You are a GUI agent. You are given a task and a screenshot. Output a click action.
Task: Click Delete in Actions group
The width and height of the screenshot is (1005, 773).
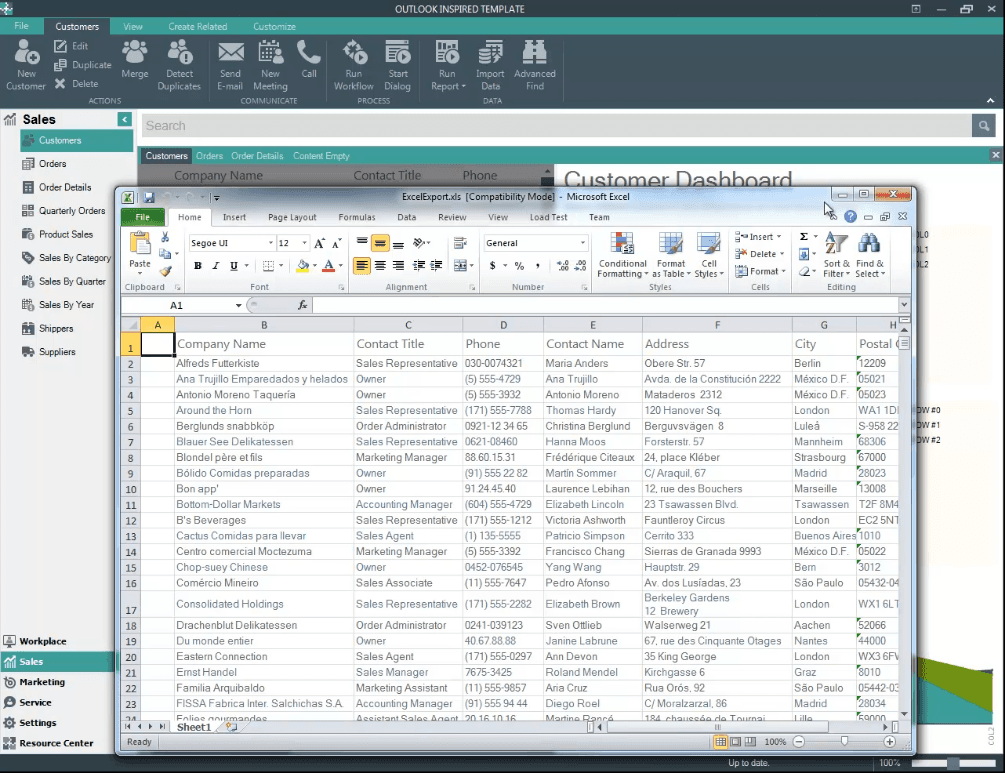[x=76, y=84]
